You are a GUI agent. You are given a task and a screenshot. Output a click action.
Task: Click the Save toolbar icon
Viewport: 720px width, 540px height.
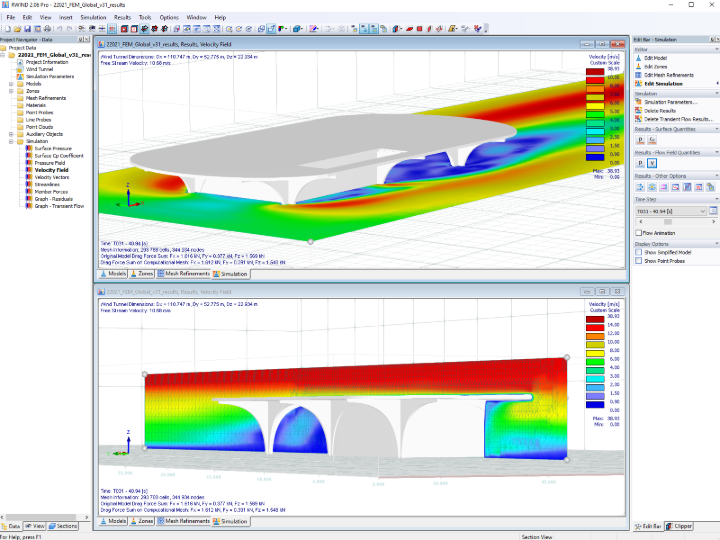click(x=28, y=29)
